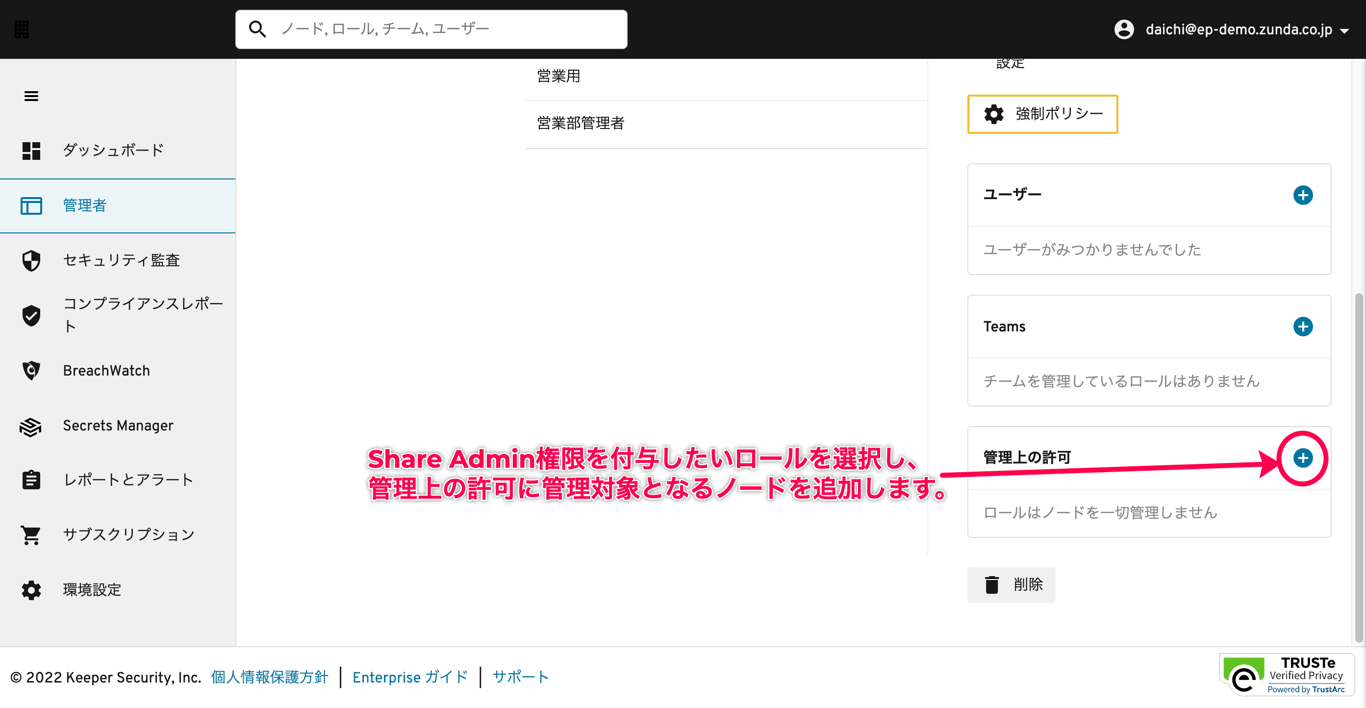Viewport: 1366px width, 708px height.
Task: Collapse the sidebar with the hamburger icon
Action: [31, 96]
